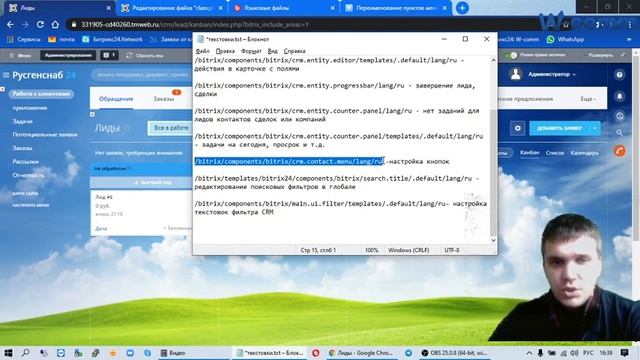
Task: Click the quick-add lead button
Action: [141, 182]
